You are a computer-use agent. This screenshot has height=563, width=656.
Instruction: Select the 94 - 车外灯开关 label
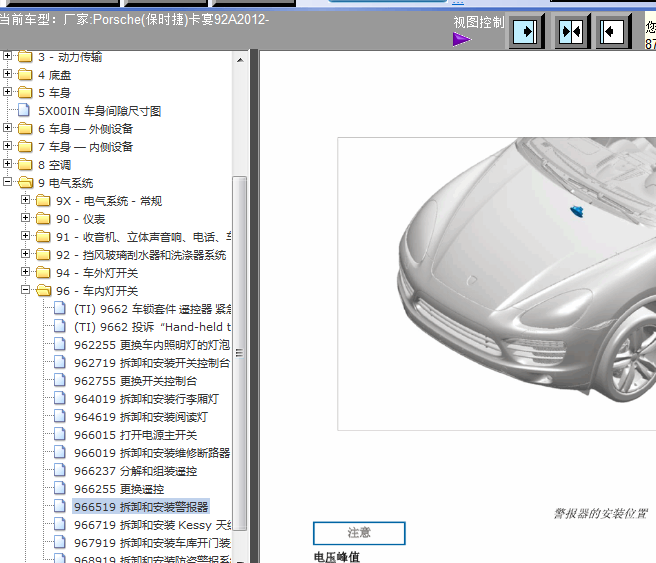[x=97, y=273]
